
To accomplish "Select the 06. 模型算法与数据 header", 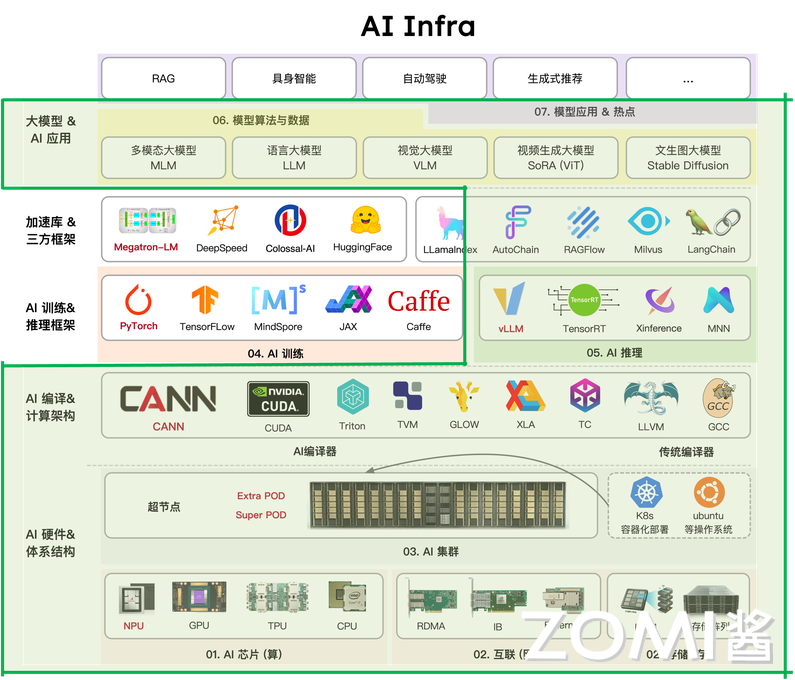I will (x=263, y=120).
